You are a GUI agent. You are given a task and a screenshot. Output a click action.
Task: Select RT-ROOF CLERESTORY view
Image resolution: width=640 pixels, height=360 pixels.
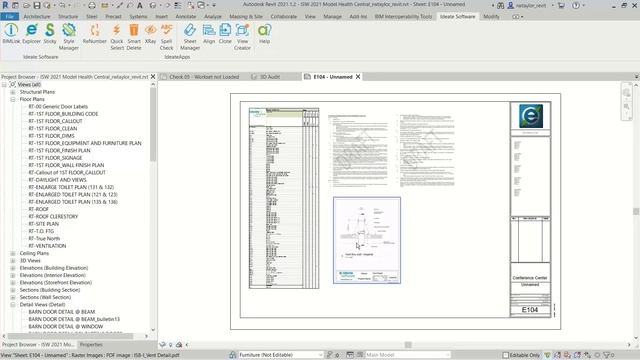(x=53, y=216)
